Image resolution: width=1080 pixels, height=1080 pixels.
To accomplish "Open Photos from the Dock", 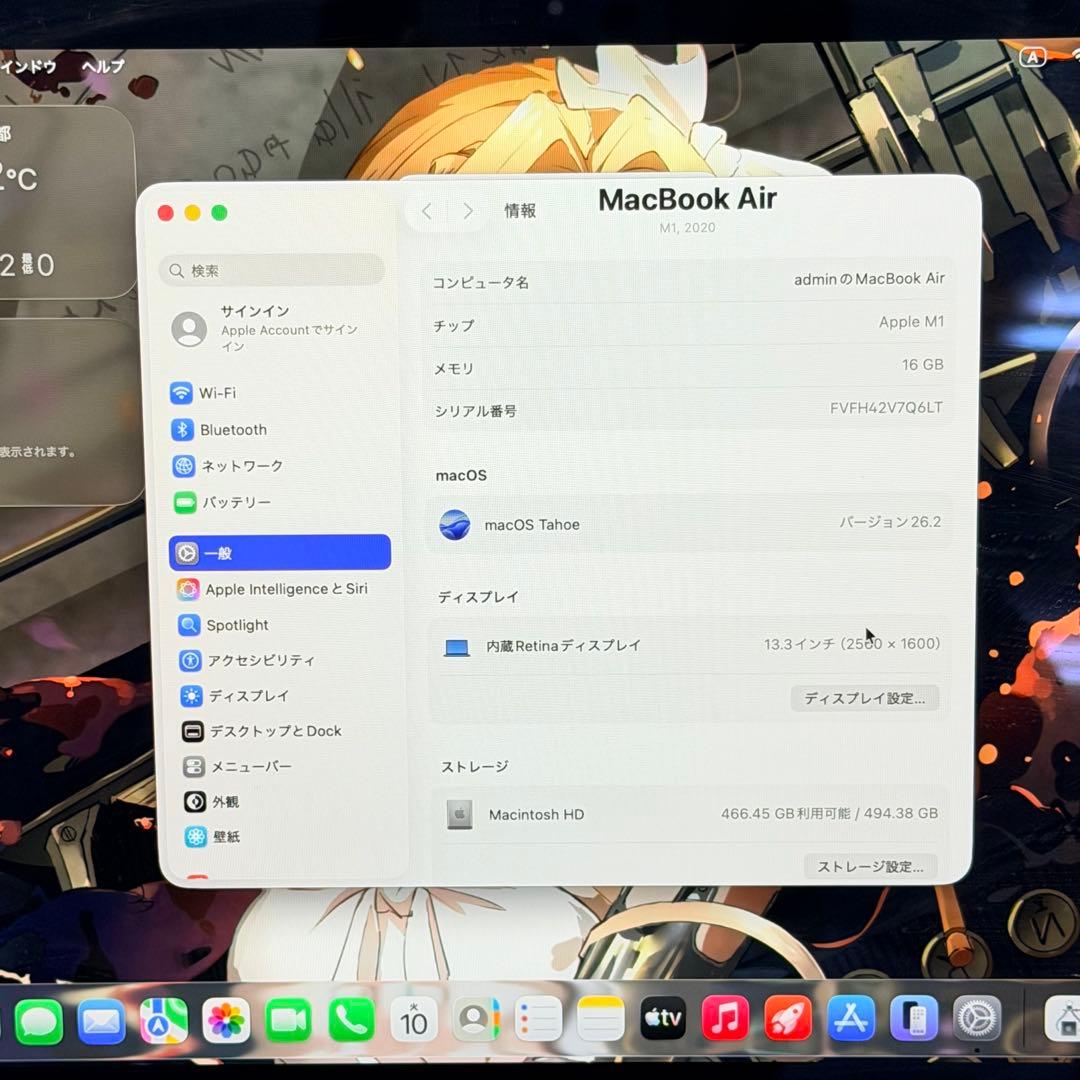I will [226, 1020].
